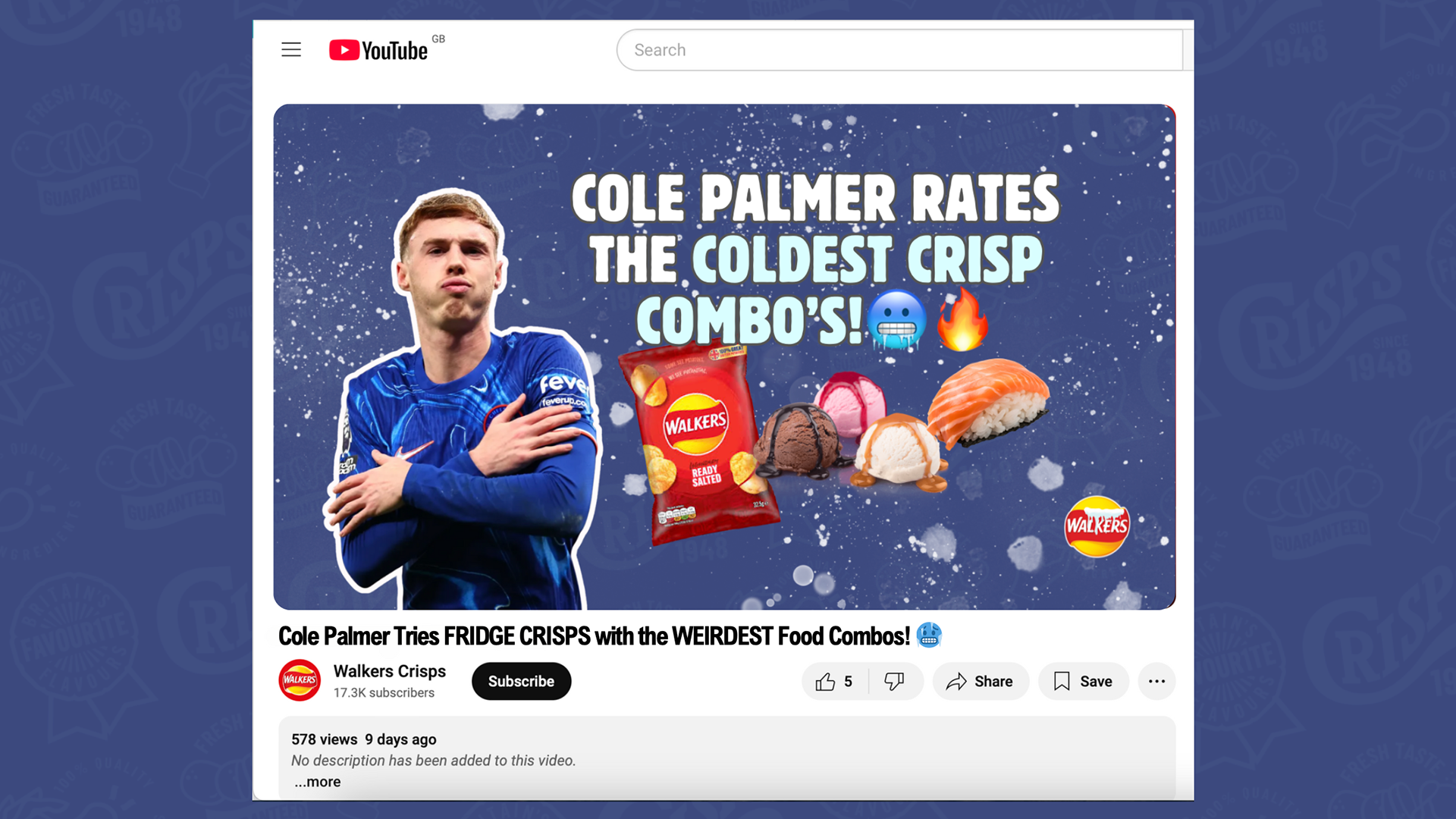
Task: Click into the Search field
Action: 899,50
